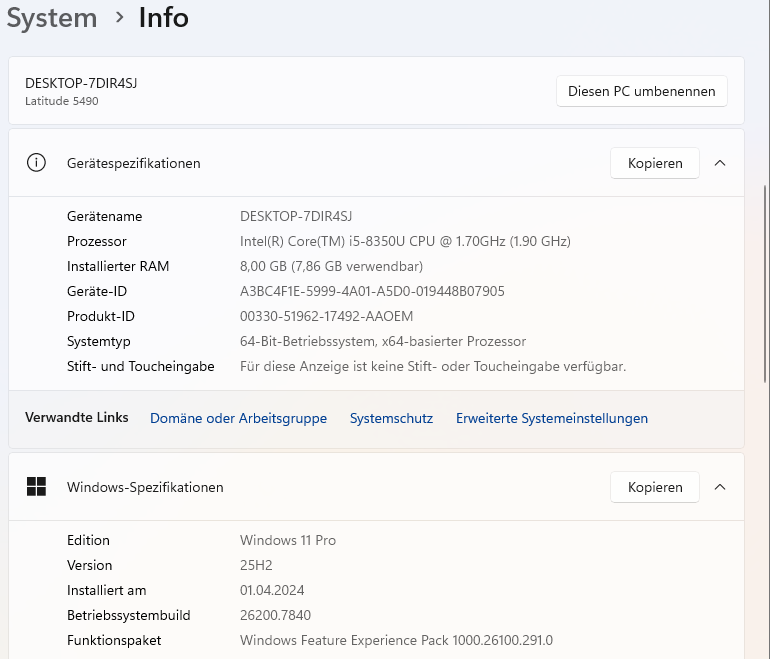
Task: Click Diesen PC umbenennen button
Action: 642,91
